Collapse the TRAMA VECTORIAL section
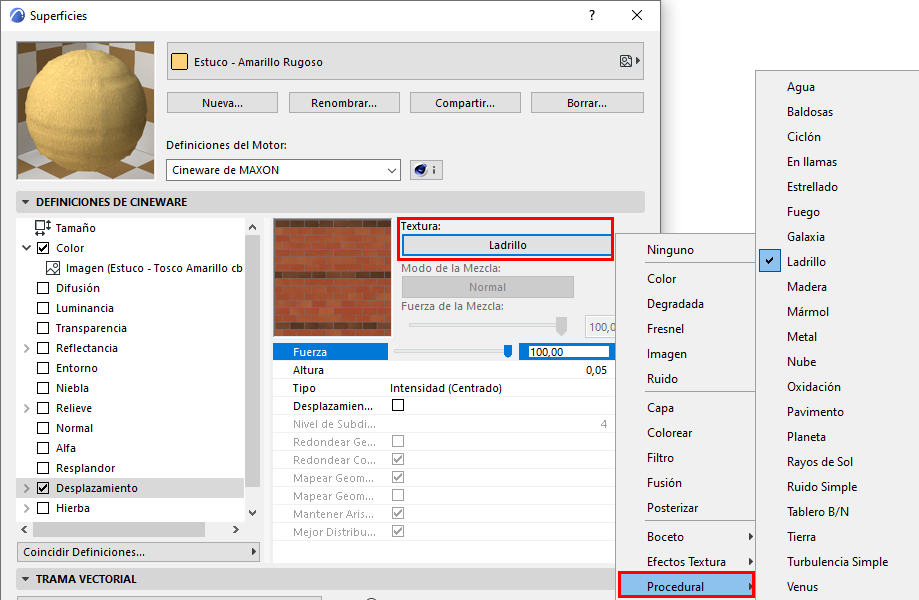 click(25, 579)
